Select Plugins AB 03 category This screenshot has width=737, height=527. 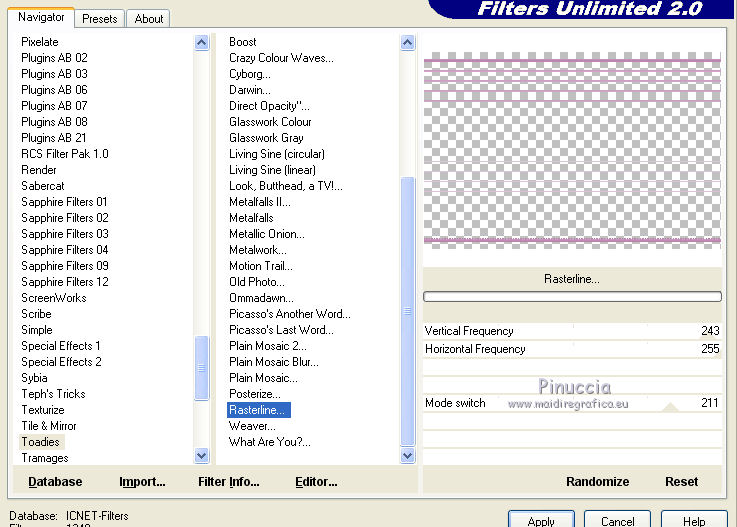[54, 74]
